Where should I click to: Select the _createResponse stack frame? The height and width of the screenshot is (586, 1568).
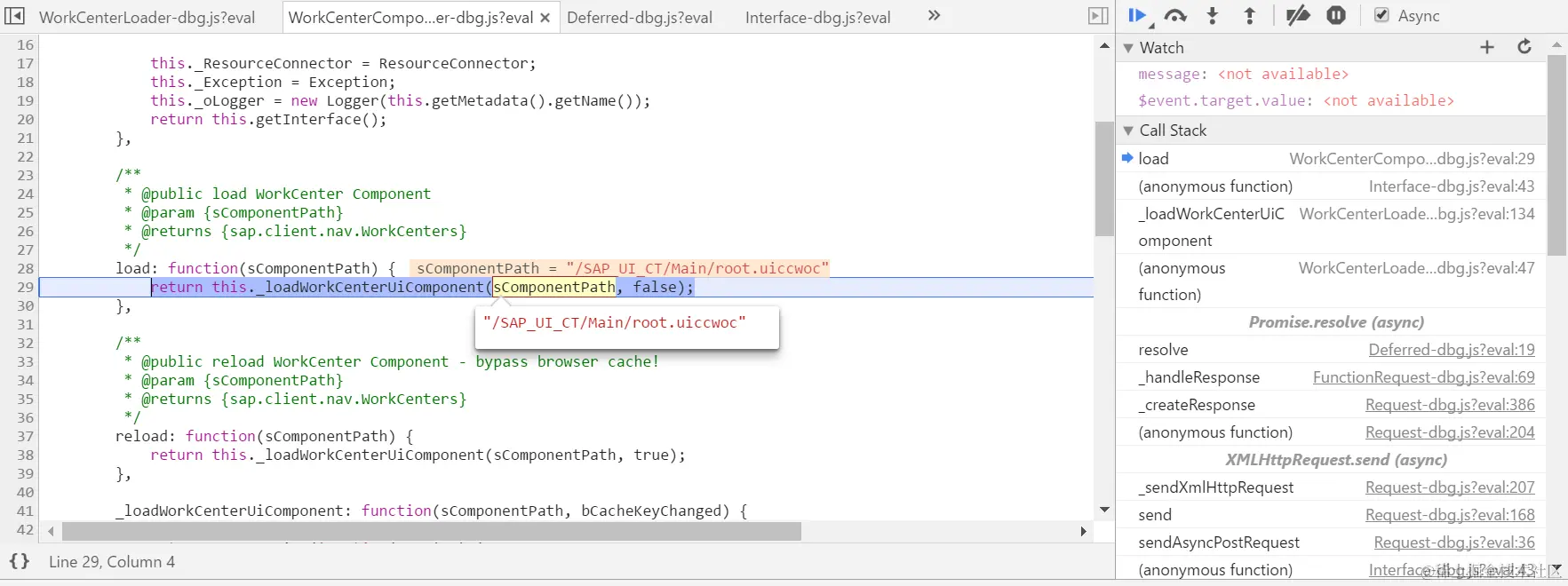coord(1331,405)
